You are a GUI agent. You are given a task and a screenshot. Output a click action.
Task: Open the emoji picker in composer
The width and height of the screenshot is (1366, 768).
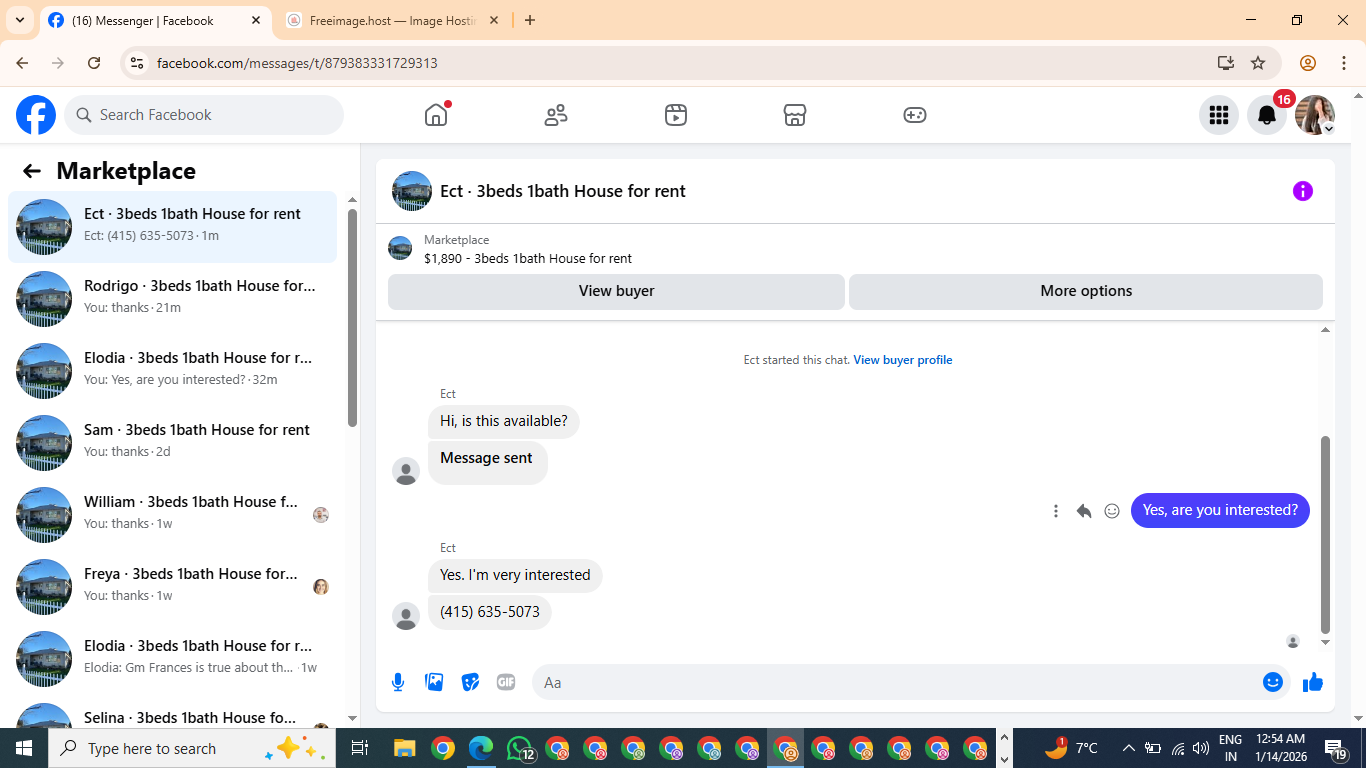[x=1273, y=682]
